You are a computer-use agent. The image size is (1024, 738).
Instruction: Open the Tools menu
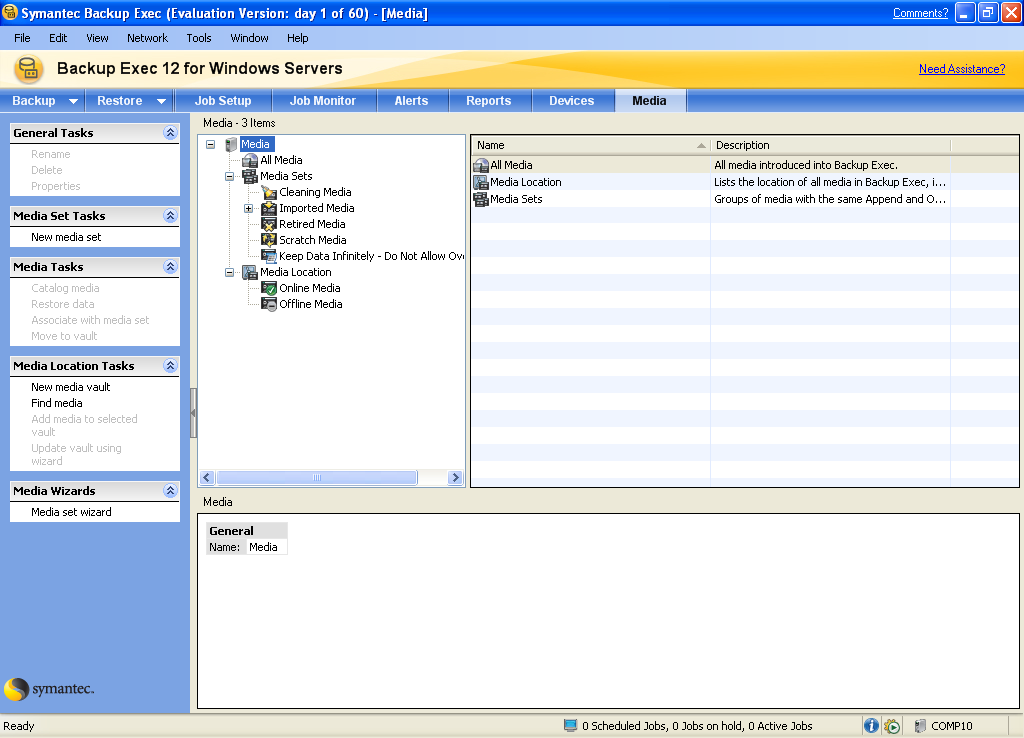click(199, 38)
